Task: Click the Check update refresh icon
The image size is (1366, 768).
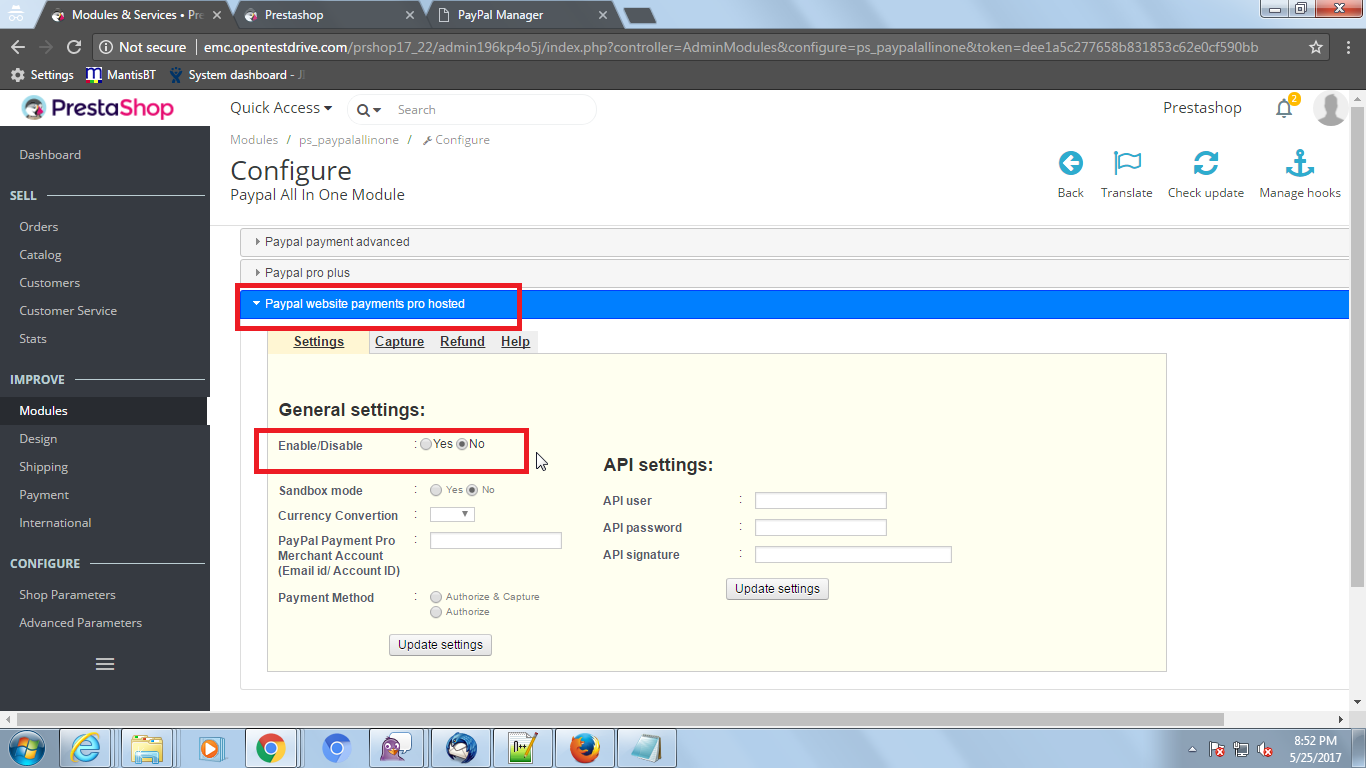Action: (x=1206, y=163)
